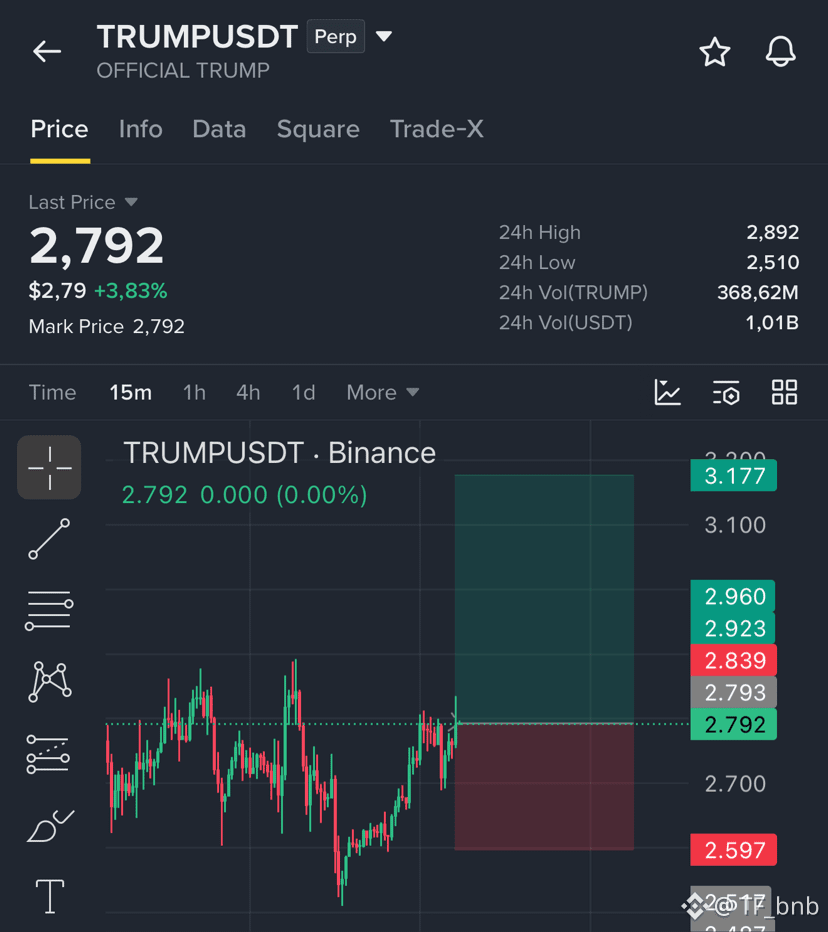The image size is (828, 932).
Task: Click the 2.960 green price label
Action: 733,596
